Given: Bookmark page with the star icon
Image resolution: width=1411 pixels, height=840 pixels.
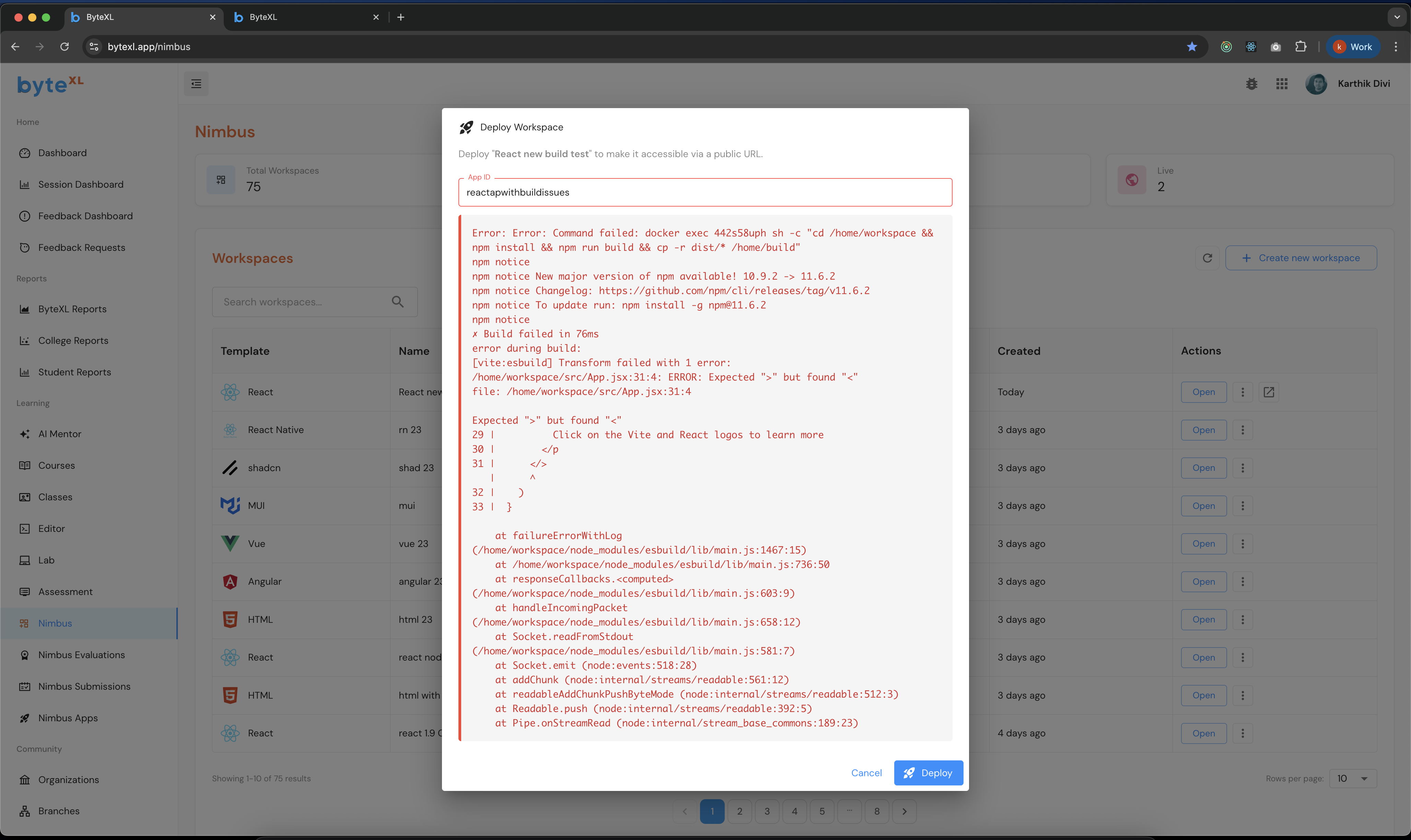Looking at the screenshot, I should (x=1192, y=47).
